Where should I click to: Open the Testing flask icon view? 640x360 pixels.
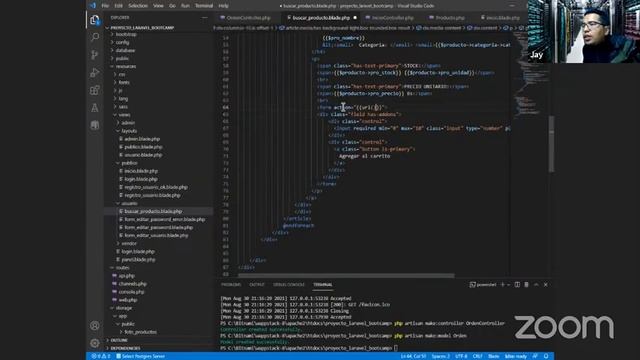(95, 107)
